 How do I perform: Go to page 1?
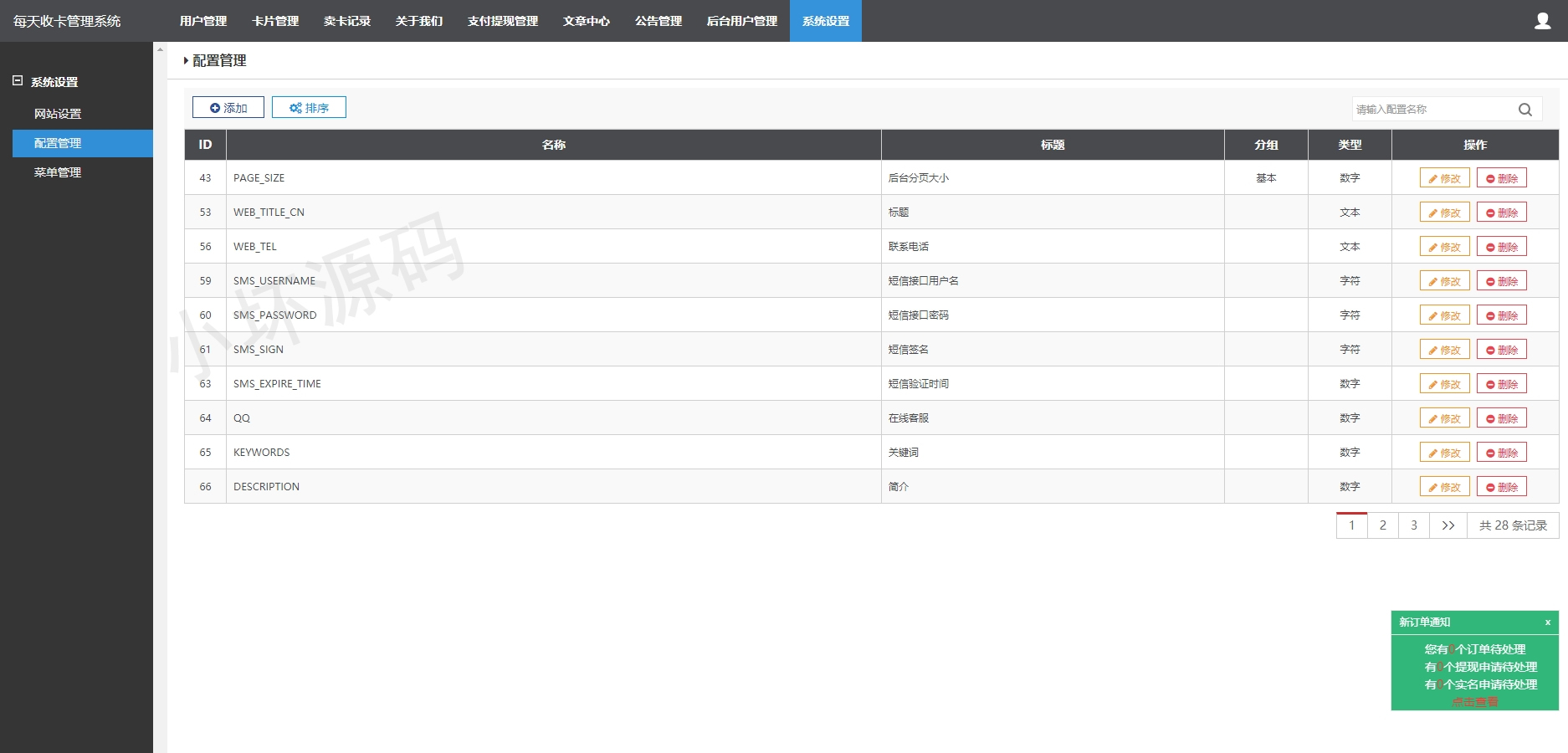1351,525
